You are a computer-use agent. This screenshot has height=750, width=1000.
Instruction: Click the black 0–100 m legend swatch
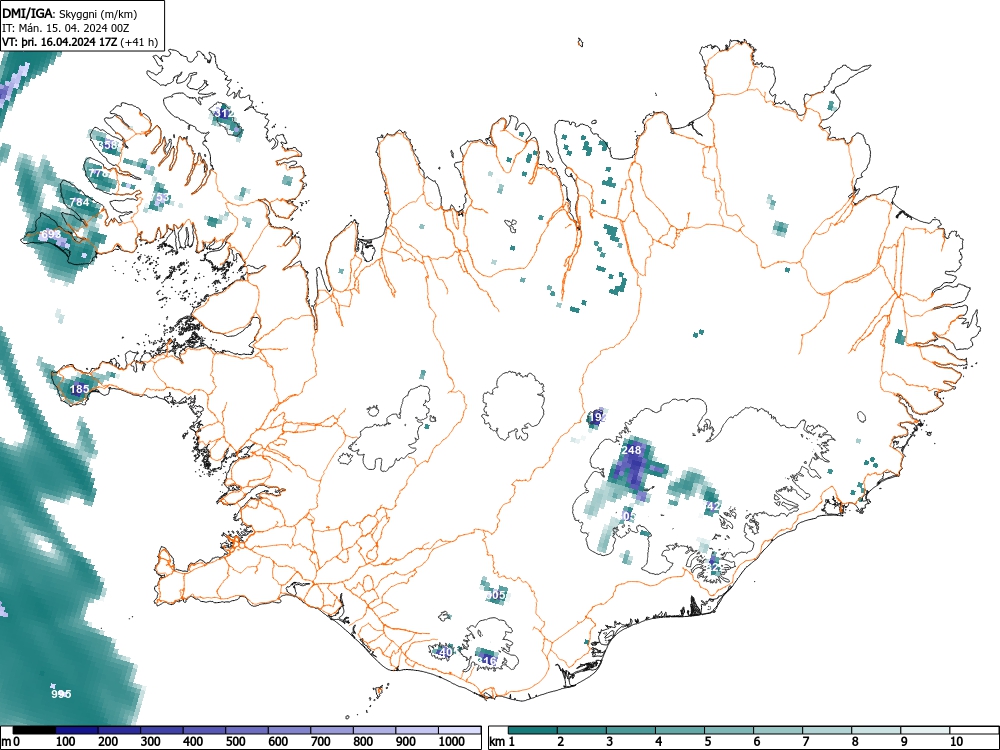tap(34, 730)
